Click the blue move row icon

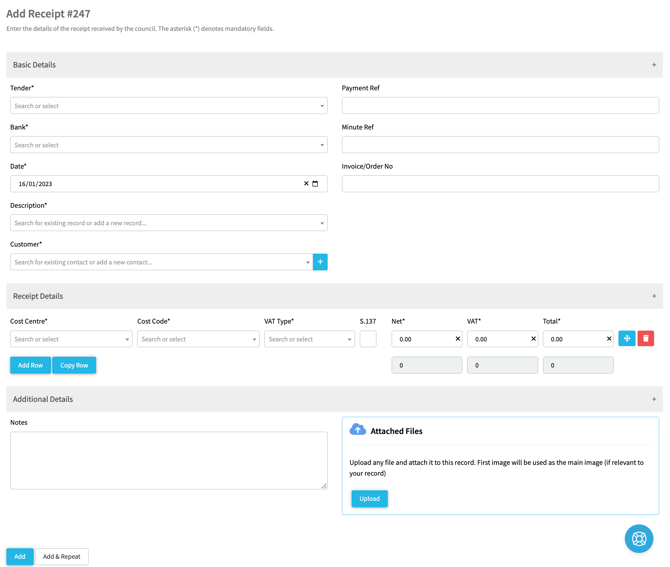(x=627, y=339)
